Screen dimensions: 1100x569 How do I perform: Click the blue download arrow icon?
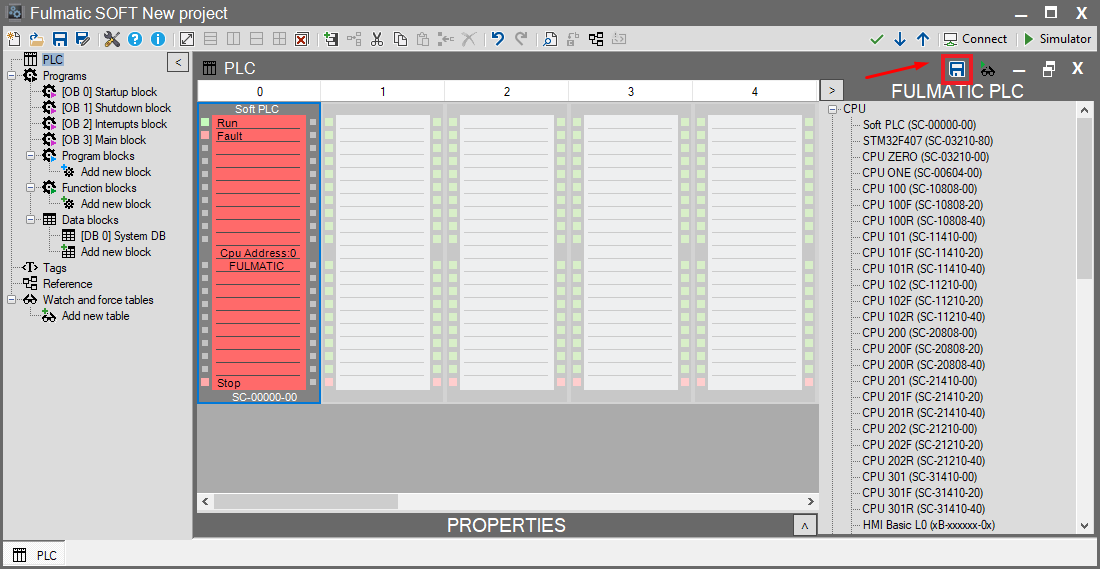pos(900,39)
